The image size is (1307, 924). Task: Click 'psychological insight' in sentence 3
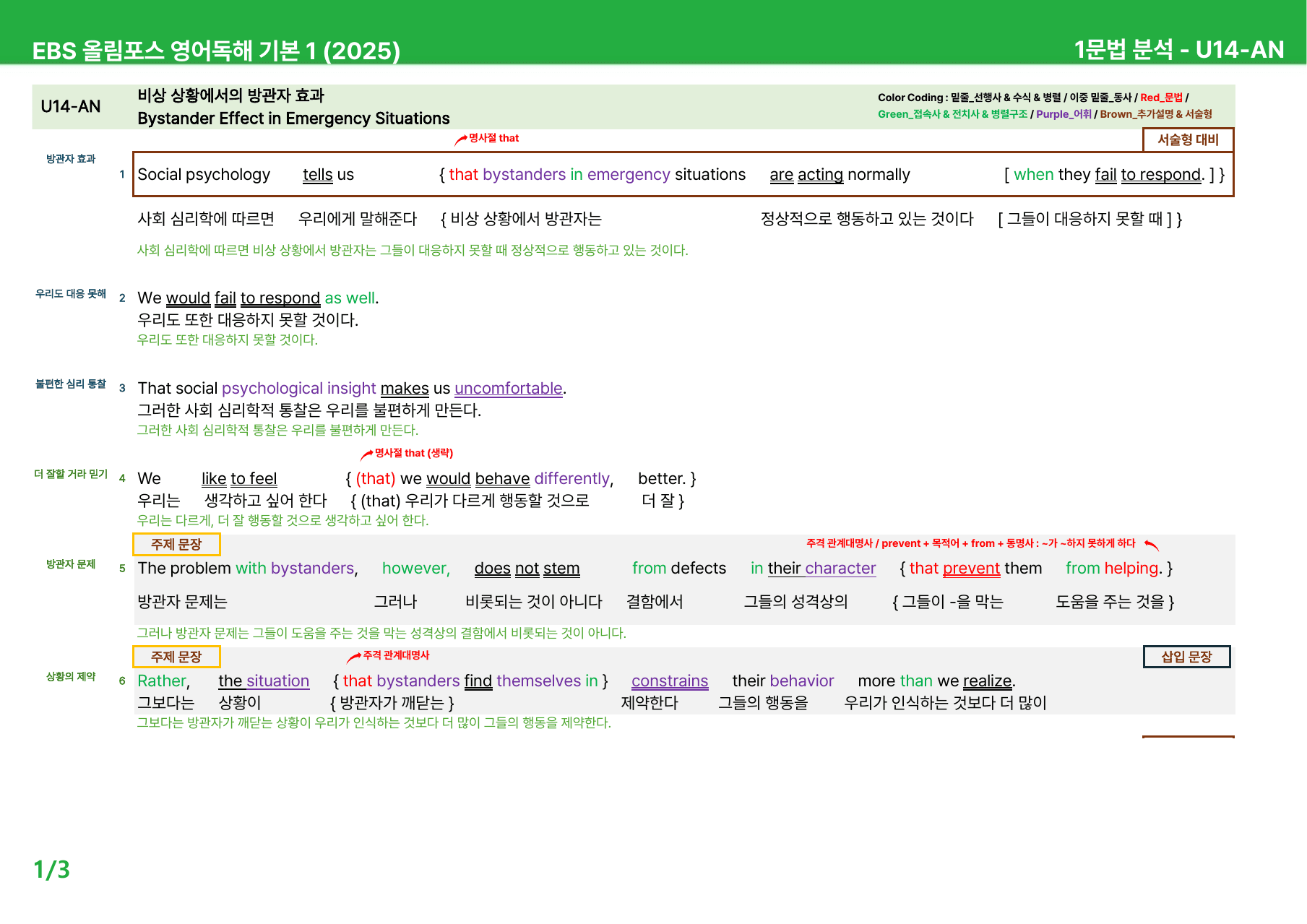299,389
